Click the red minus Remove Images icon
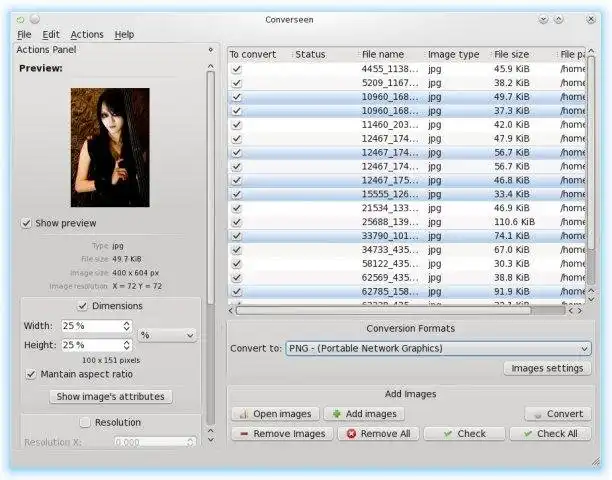The image size is (612, 480). tap(244, 434)
